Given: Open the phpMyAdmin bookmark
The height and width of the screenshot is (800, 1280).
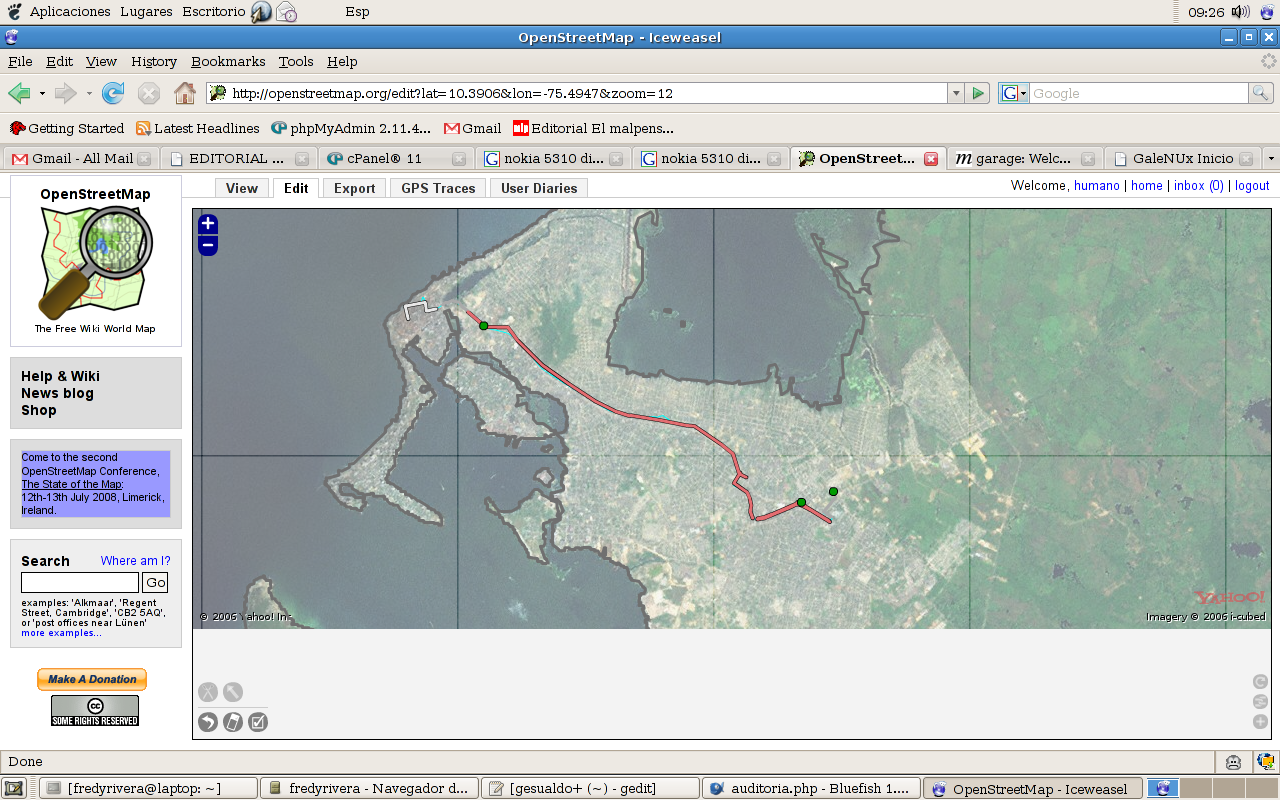Looking at the screenshot, I should click(x=351, y=128).
